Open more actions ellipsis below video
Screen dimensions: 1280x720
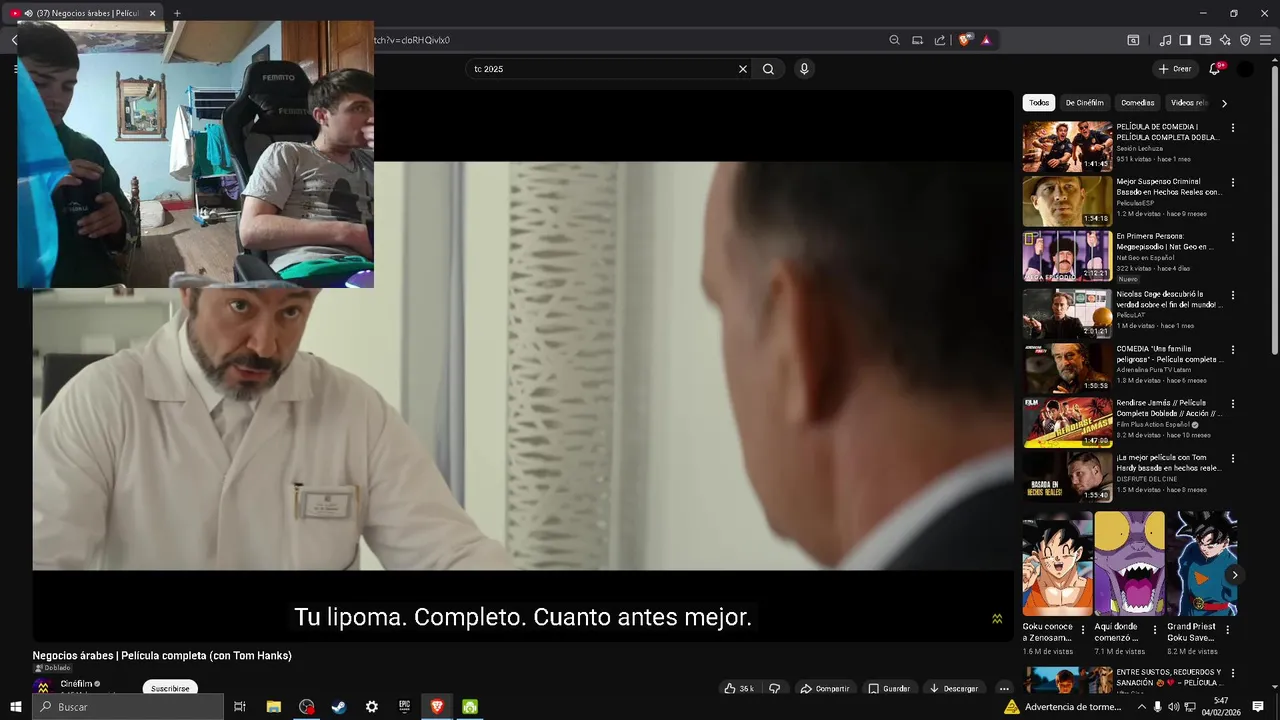click(x=1004, y=688)
